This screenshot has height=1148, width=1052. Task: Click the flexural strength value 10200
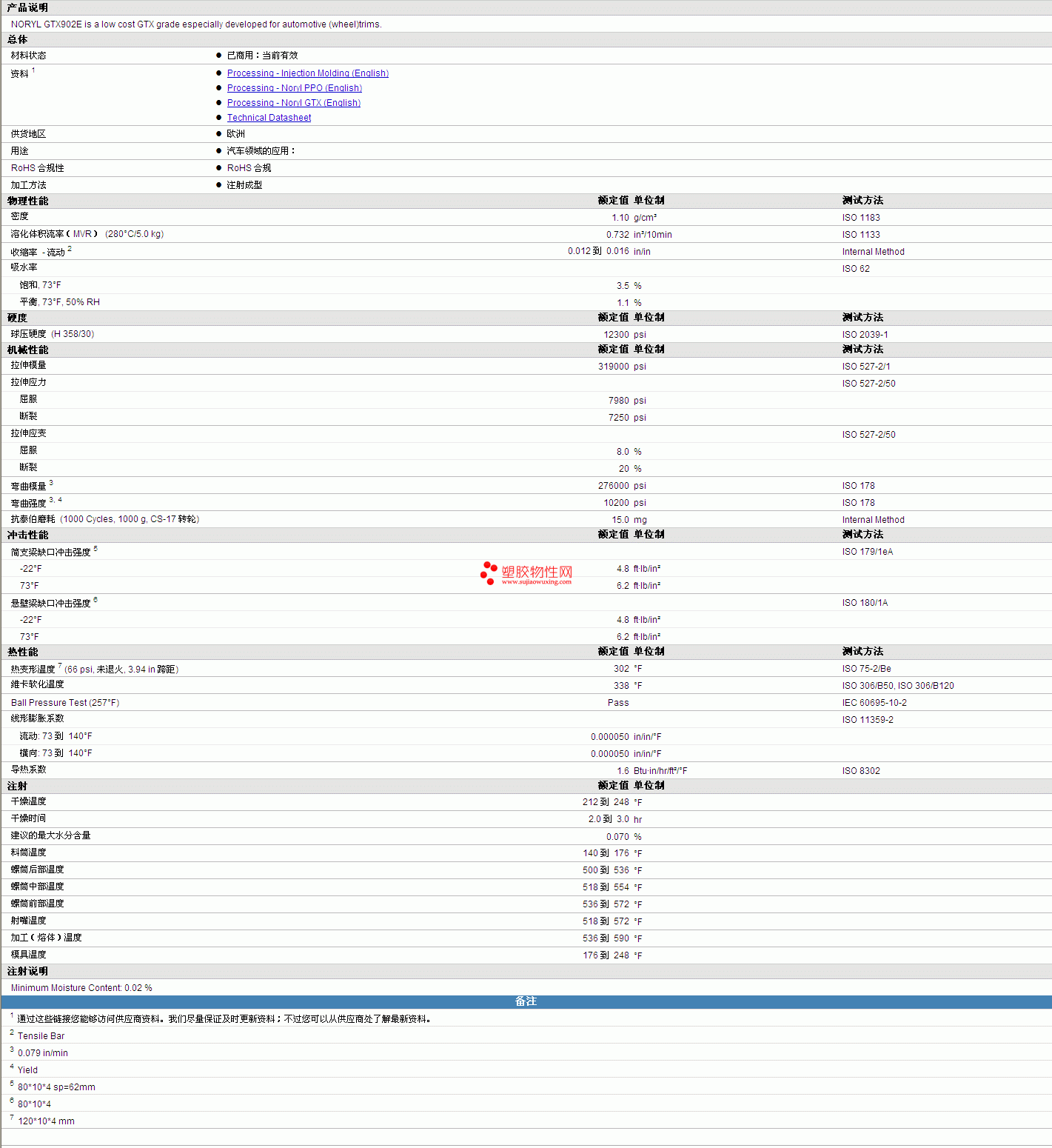[616, 503]
